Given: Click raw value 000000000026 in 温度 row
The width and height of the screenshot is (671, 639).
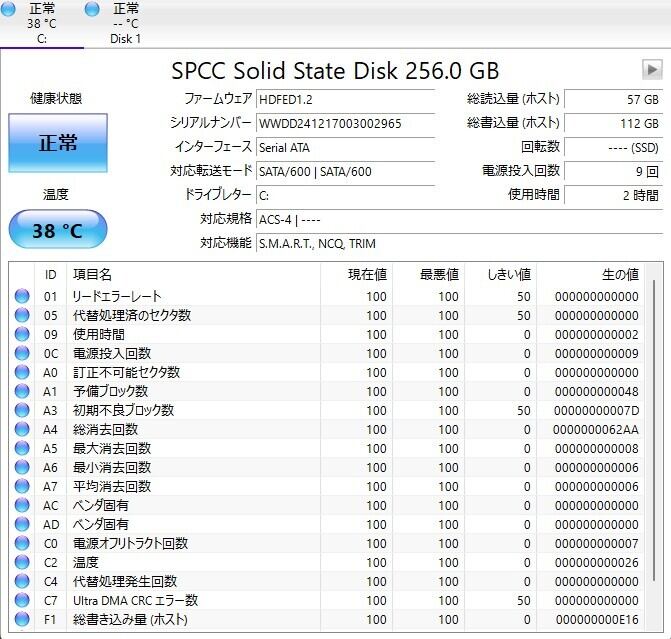Looking at the screenshot, I should (x=597, y=562).
